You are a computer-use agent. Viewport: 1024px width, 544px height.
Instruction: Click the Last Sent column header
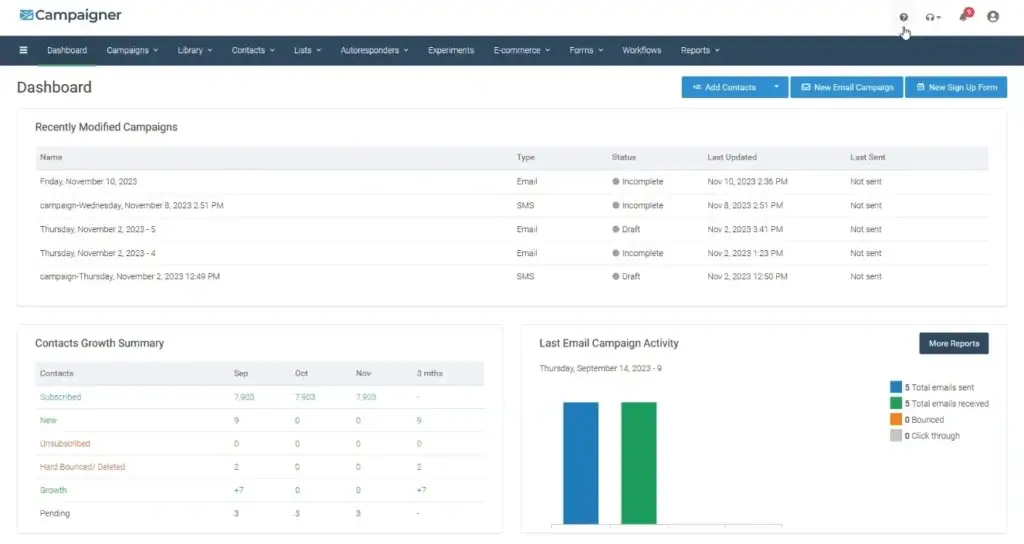click(x=868, y=157)
